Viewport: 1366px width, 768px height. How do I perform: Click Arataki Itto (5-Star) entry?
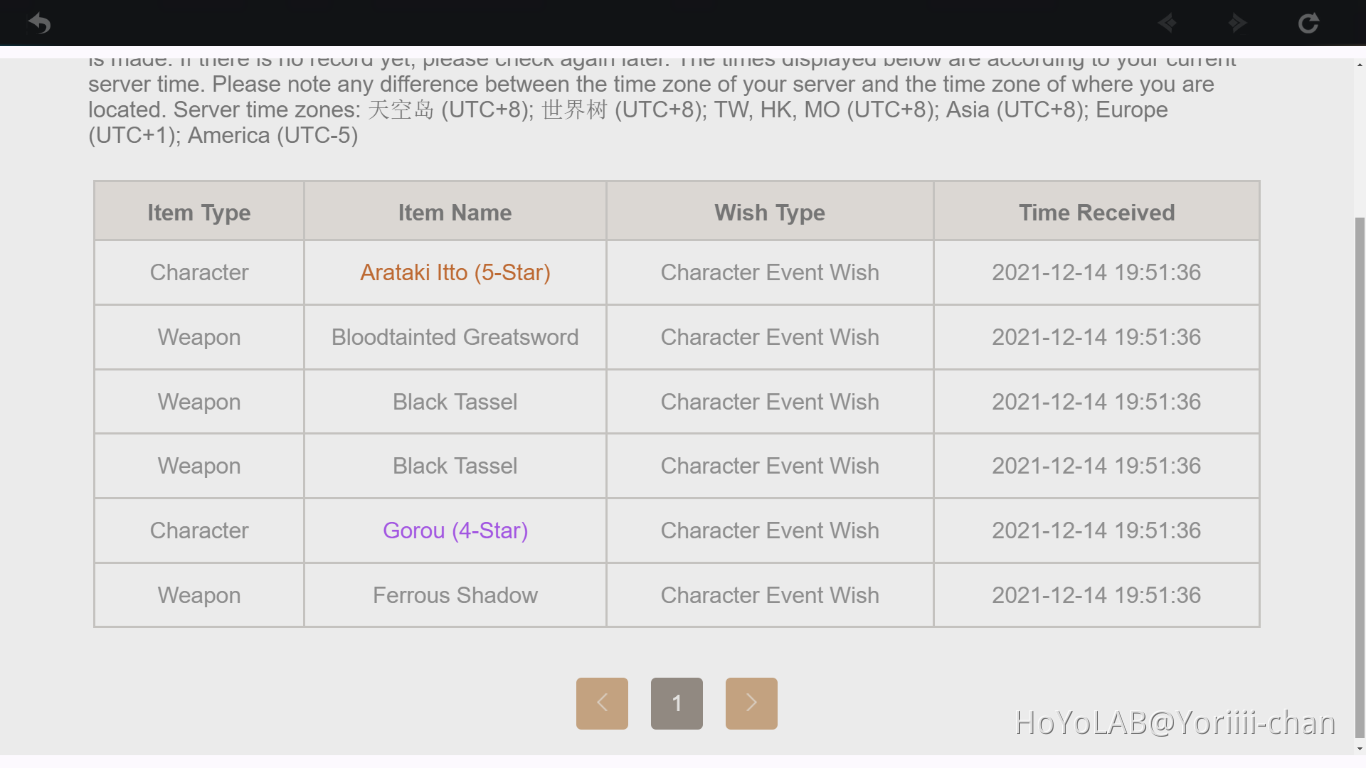click(x=455, y=272)
